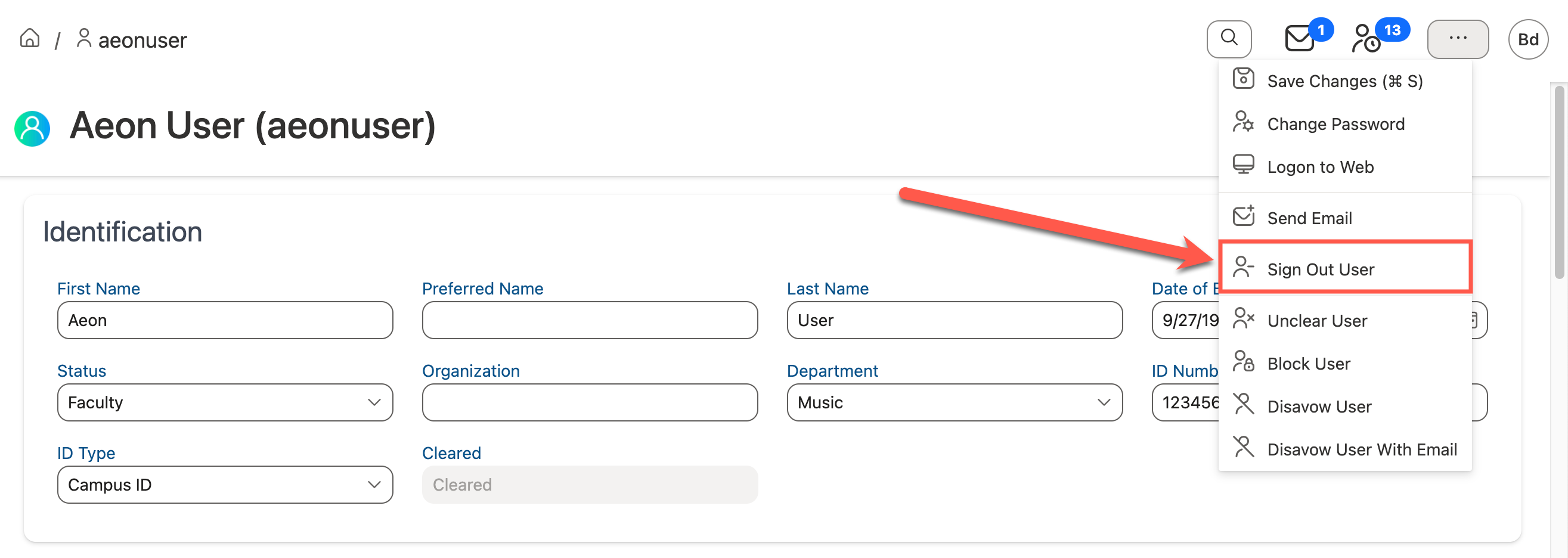Click inside the First Name field
Image resolution: width=1568 pixels, height=558 pixels.
tap(225, 320)
